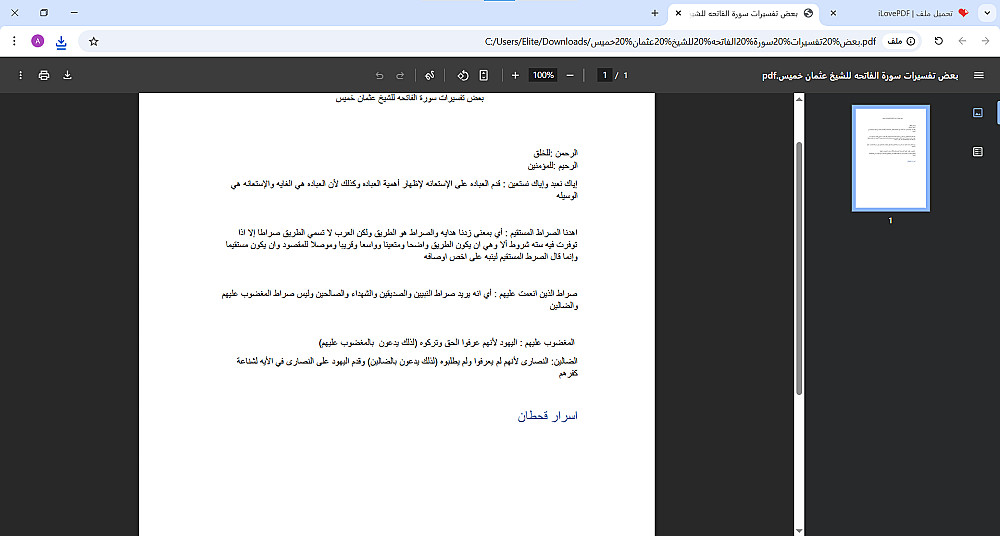Click the document heading line at the page top
Viewport: 1000px width, 536px height.
(x=410, y=98)
